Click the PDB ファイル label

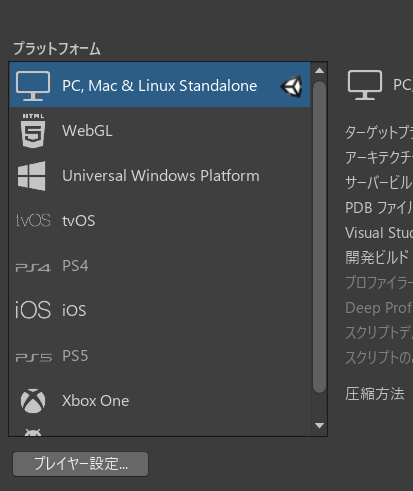tap(379, 208)
